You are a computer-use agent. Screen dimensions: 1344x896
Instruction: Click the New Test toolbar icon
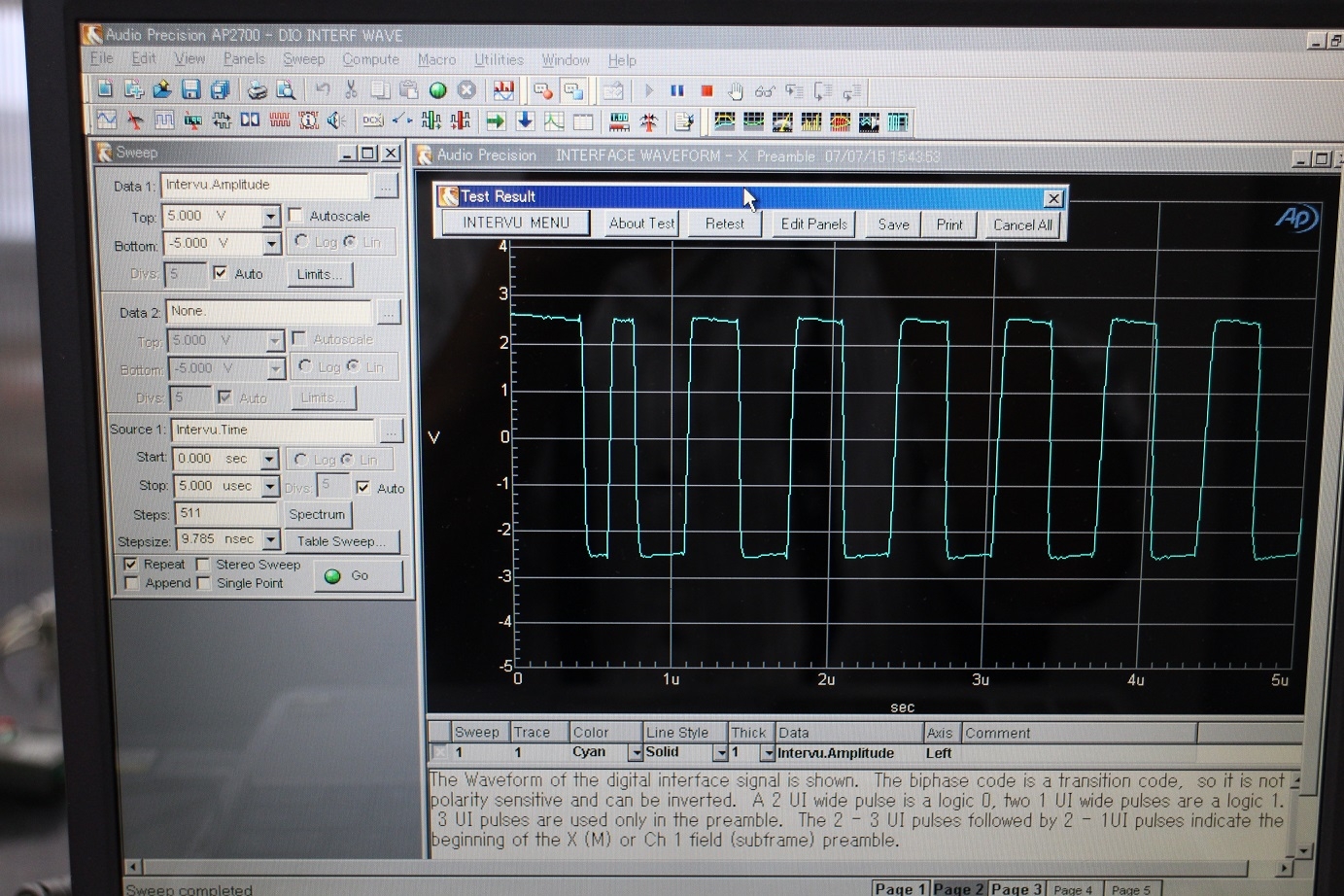pos(105,89)
